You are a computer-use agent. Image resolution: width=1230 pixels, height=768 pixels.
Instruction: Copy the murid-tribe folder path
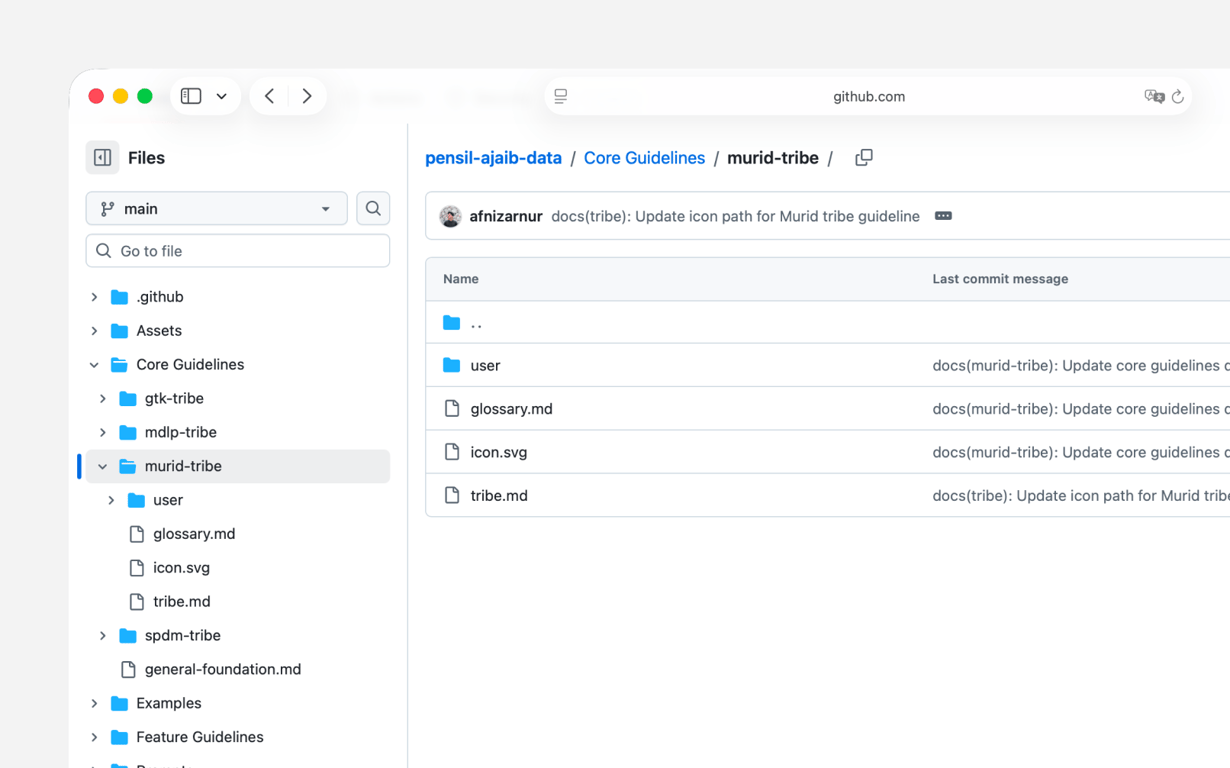863,158
